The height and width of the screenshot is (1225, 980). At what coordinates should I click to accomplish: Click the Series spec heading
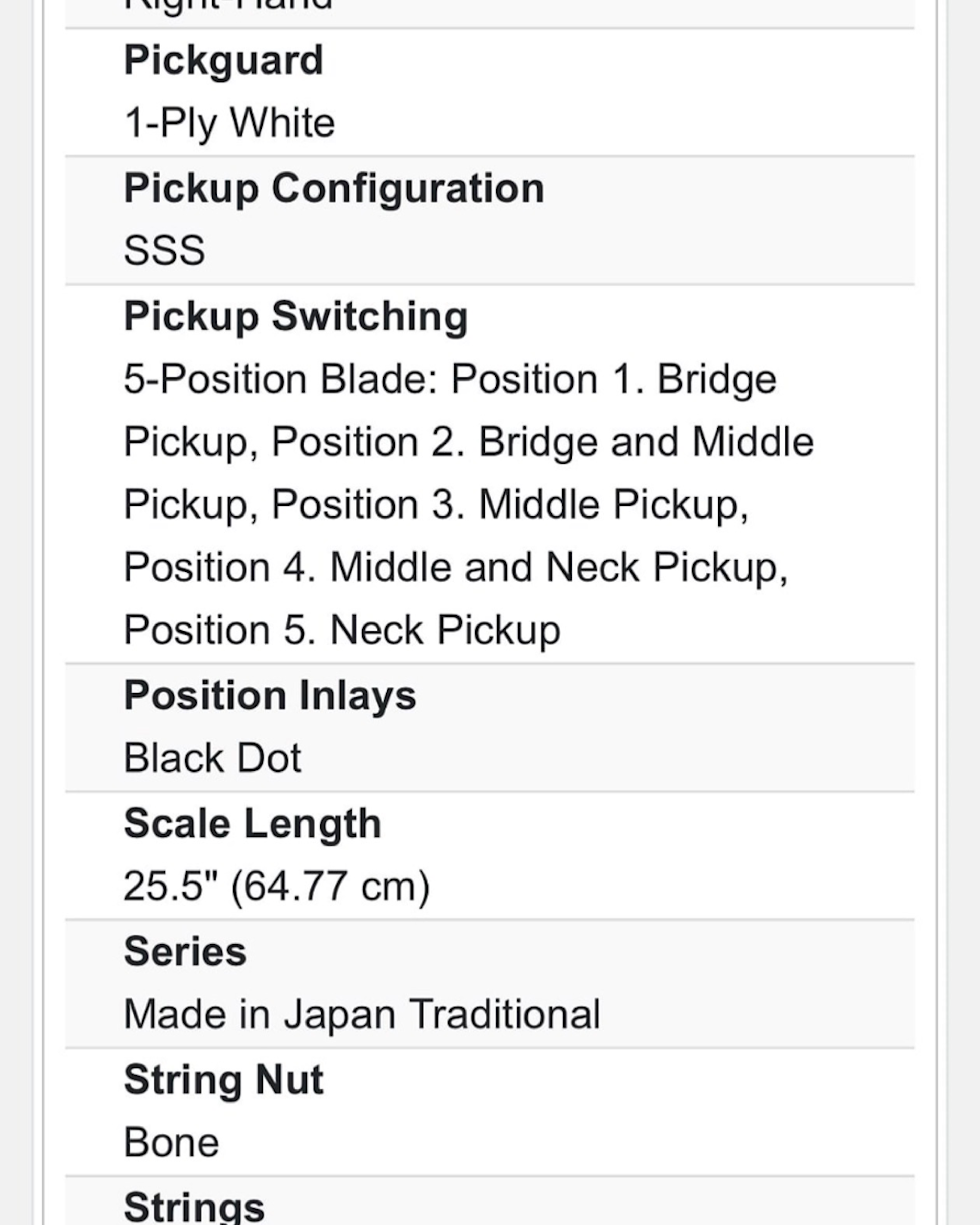tap(185, 952)
